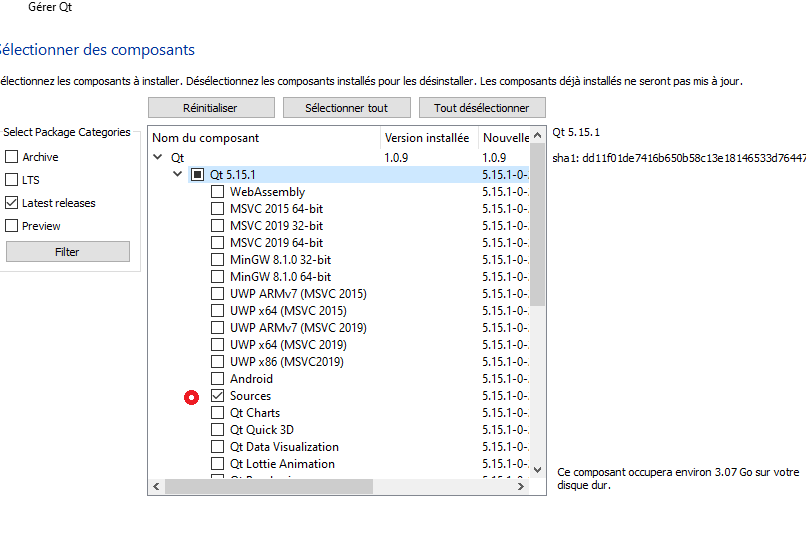811x536 pixels.
Task: Tick the Qt Charts checkbox
Action: [217, 413]
